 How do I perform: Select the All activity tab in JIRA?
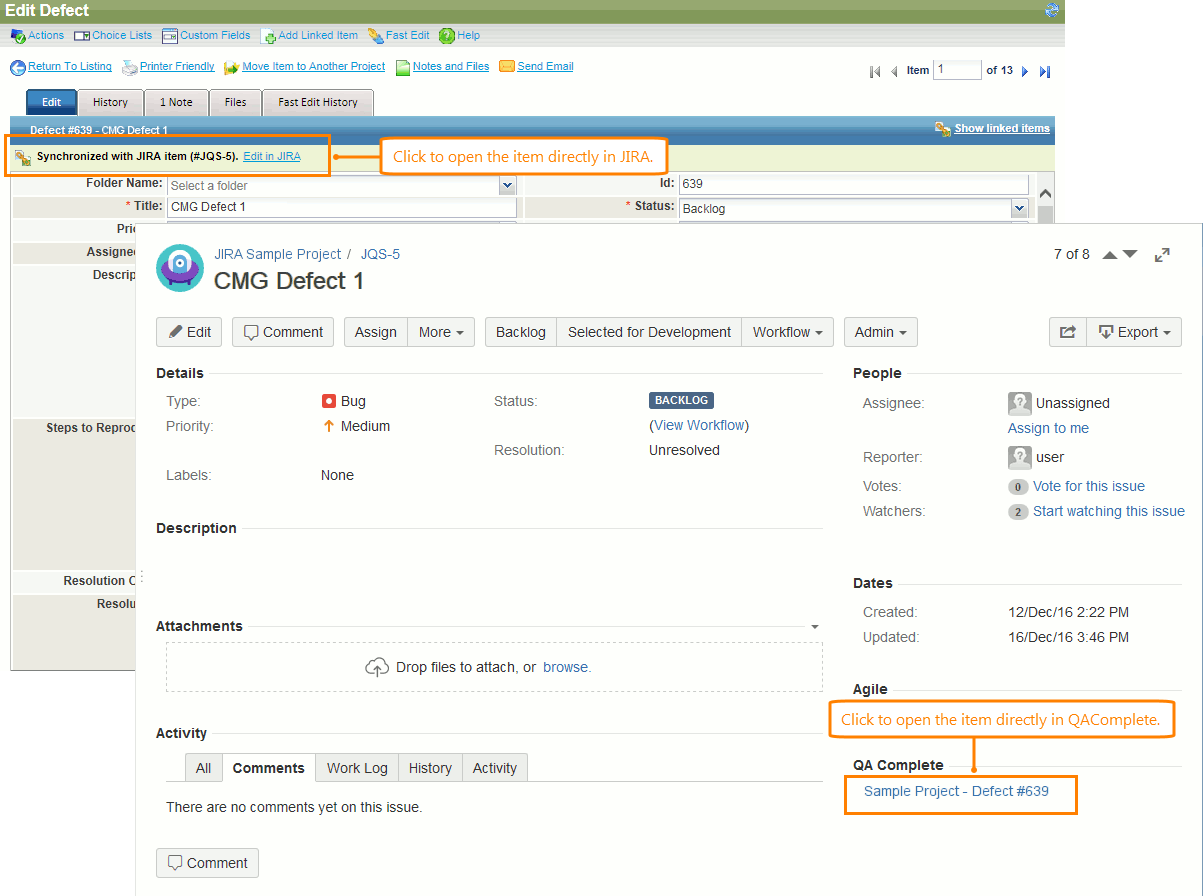coord(204,768)
